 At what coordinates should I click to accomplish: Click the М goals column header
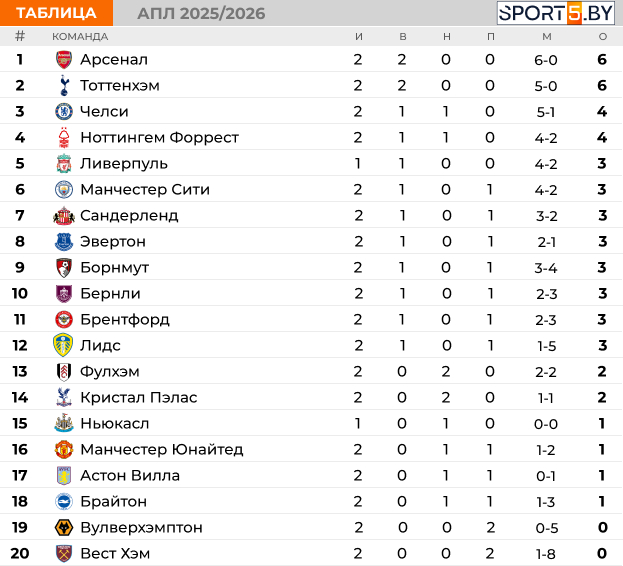[547, 37]
